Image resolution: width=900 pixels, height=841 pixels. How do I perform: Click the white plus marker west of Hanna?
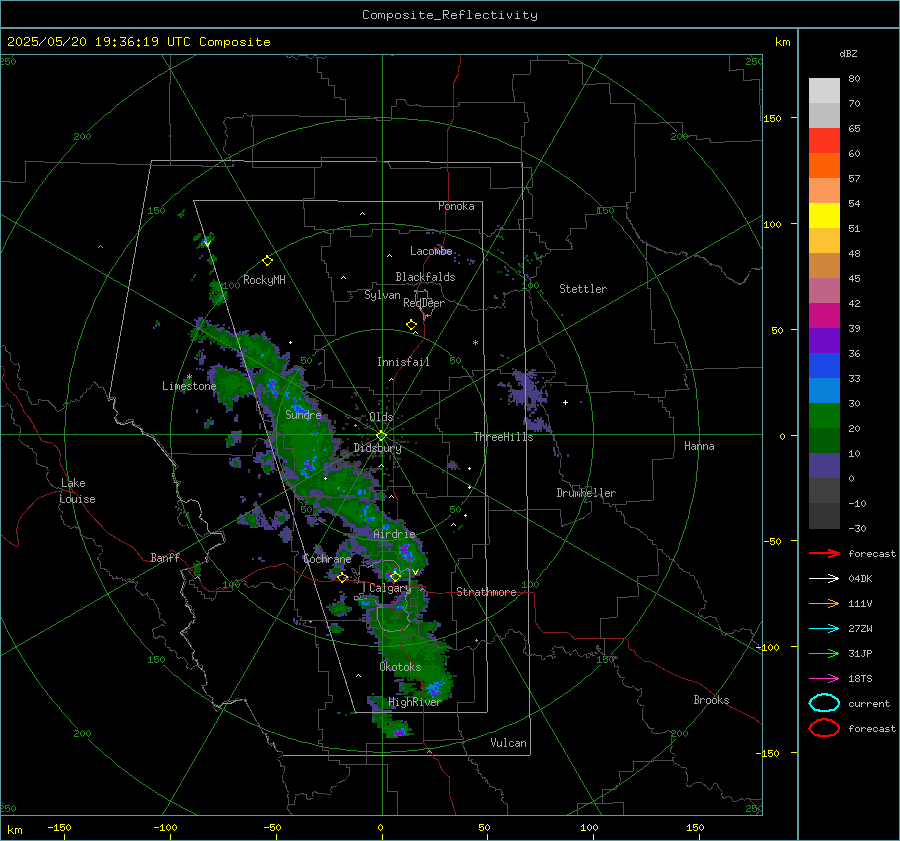coord(565,402)
